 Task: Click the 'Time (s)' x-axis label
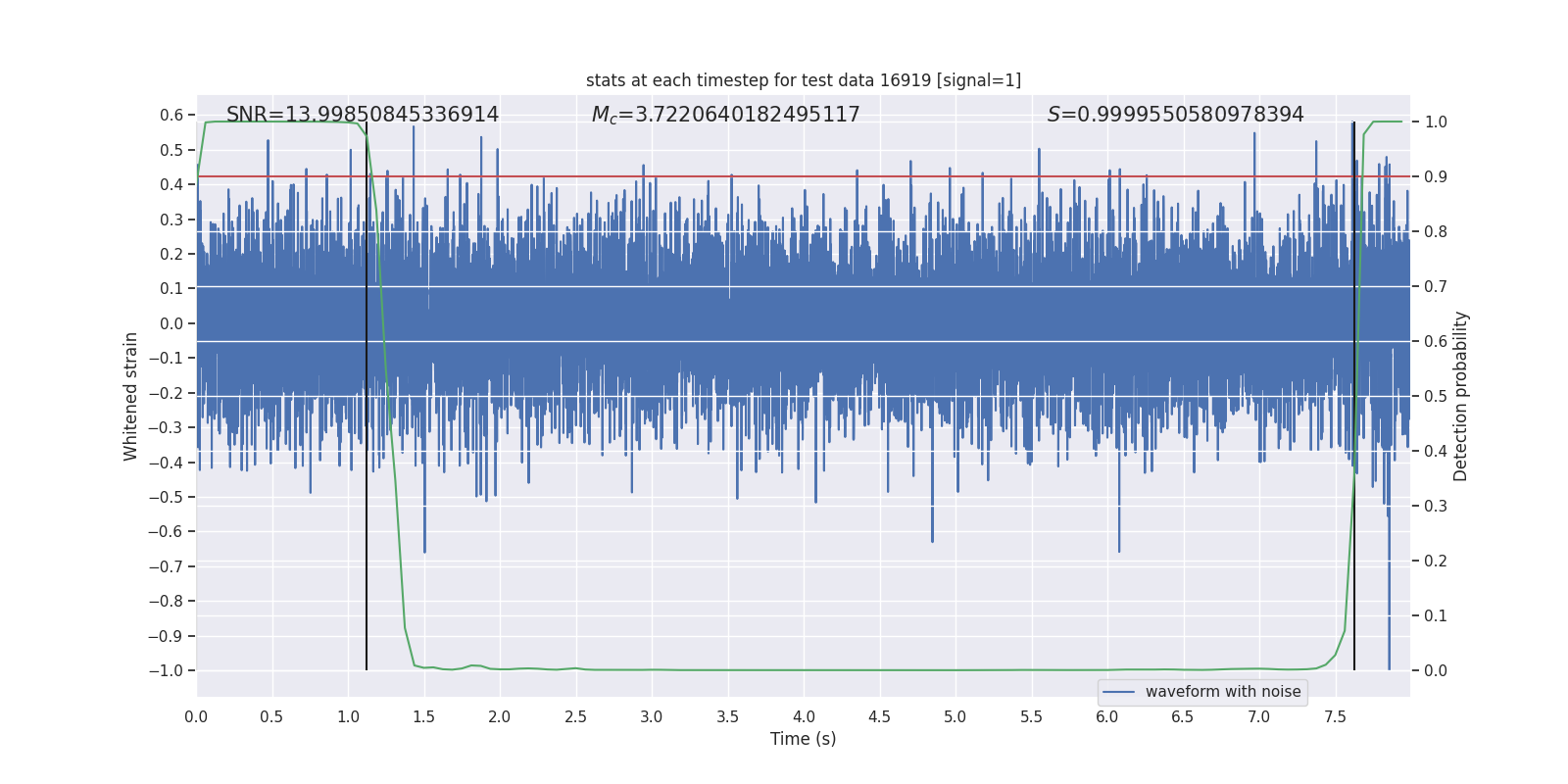tap(804, 739)
